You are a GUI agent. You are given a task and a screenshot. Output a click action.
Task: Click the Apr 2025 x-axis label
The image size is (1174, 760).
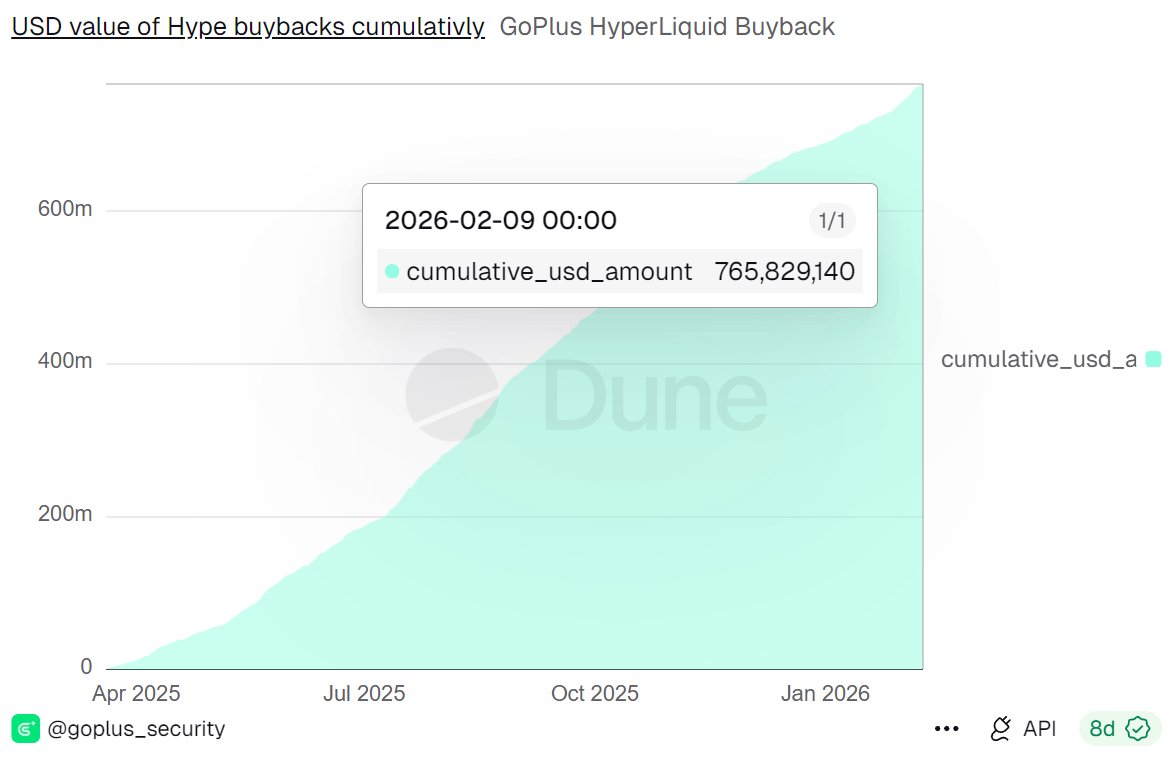coord(136,693)
